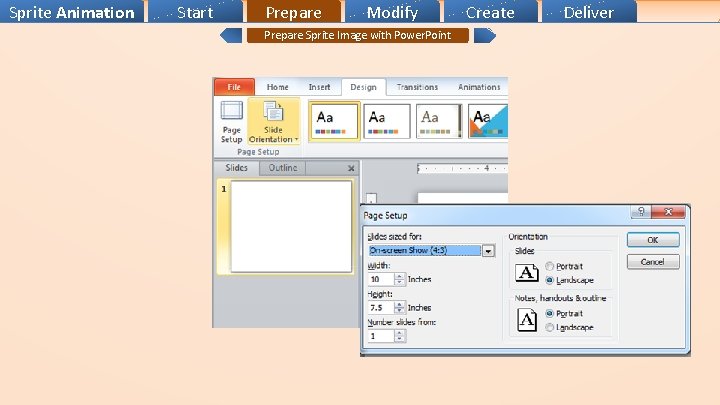720x405 pixels.
Task: Close the Slides/Outline pane
Action: (x=351, y=169)
